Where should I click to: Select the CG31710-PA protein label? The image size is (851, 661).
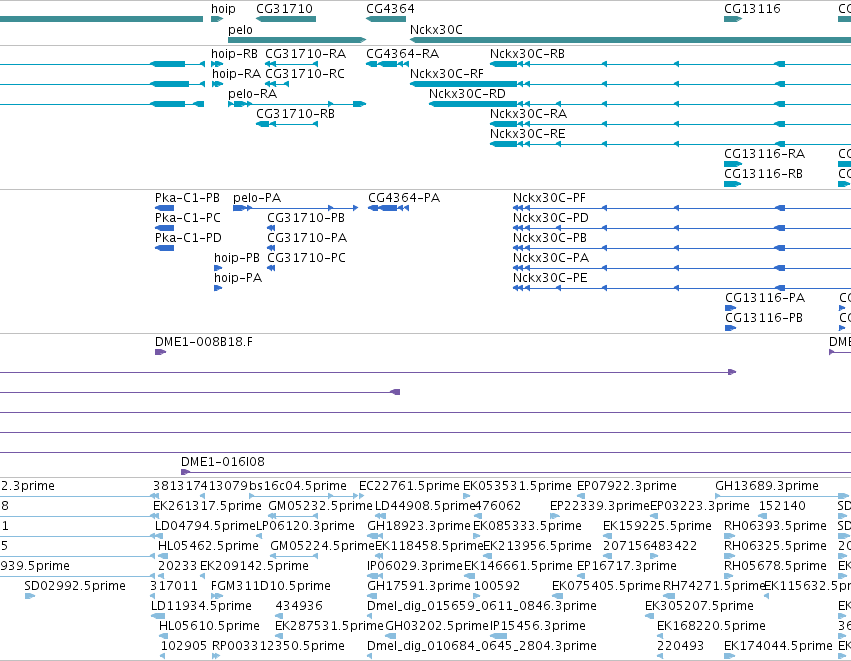[x=307, y=238]
